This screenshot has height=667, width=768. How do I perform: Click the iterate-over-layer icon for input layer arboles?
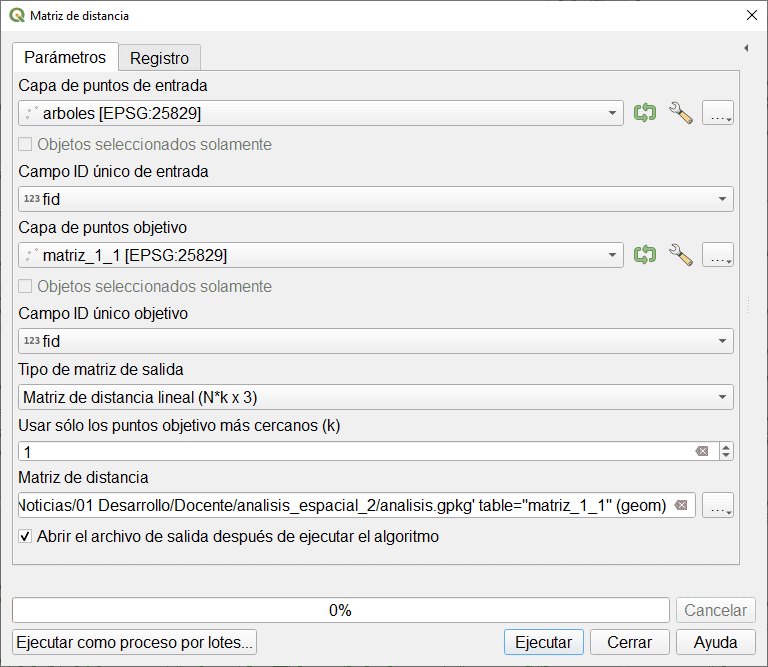(x=645, y=113)
